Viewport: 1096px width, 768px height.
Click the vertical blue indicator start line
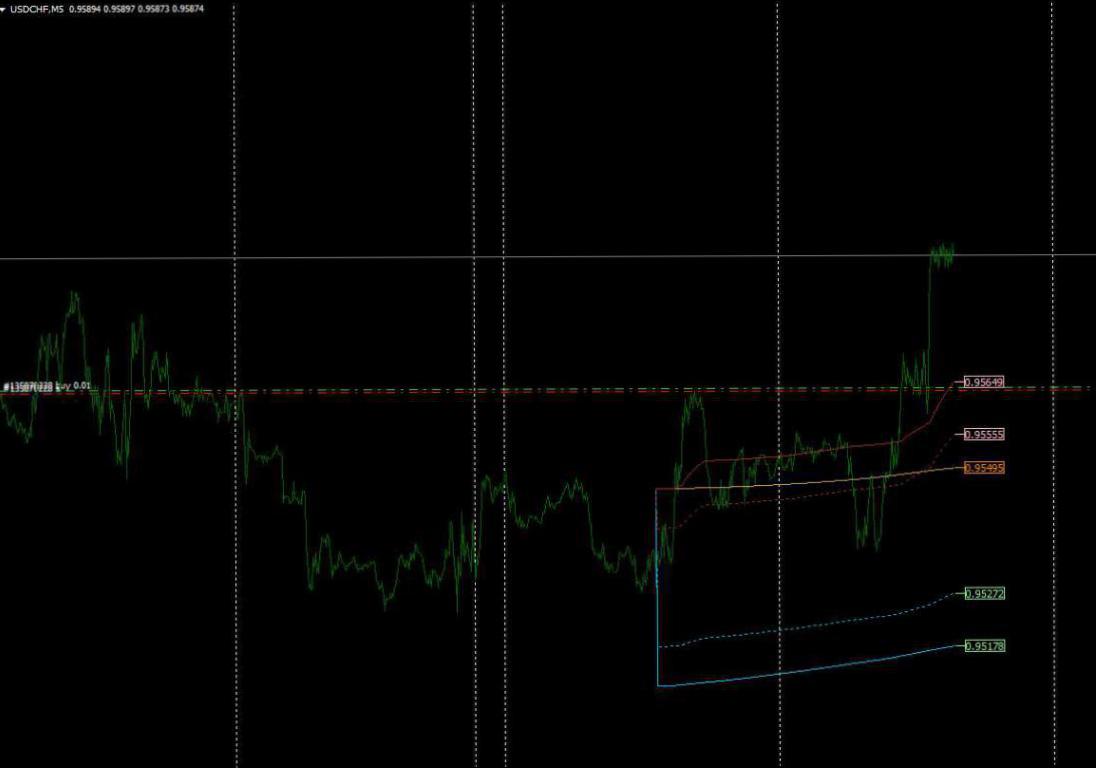click(656, 600)
